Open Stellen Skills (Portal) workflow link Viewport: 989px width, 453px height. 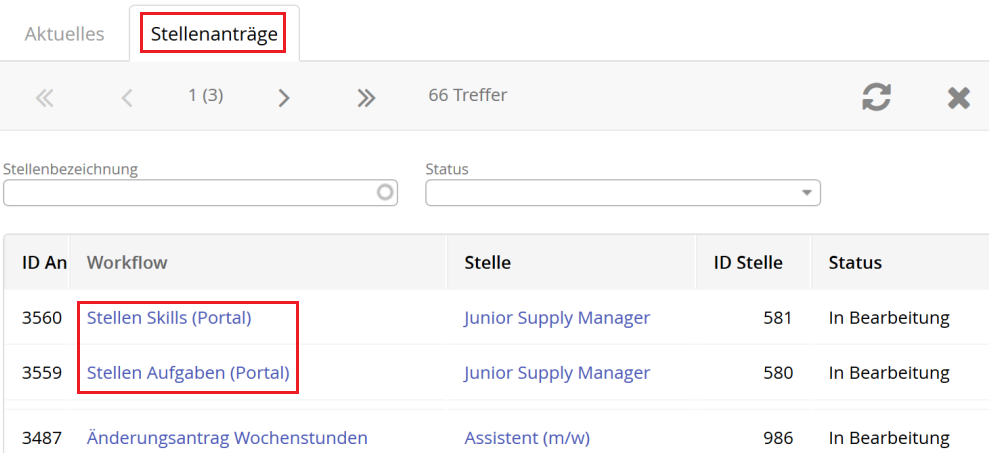[169, 318]
